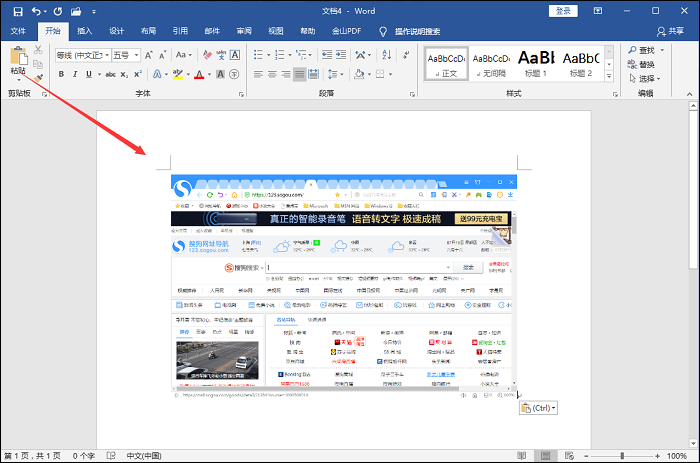Open ribbon display options icon
Screen dimensions: 700x463
[598, 11]
